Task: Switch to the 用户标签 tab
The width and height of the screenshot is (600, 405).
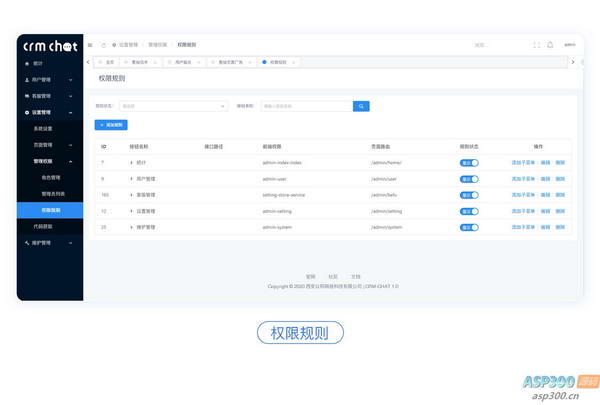Action: (x=183, y=62)
